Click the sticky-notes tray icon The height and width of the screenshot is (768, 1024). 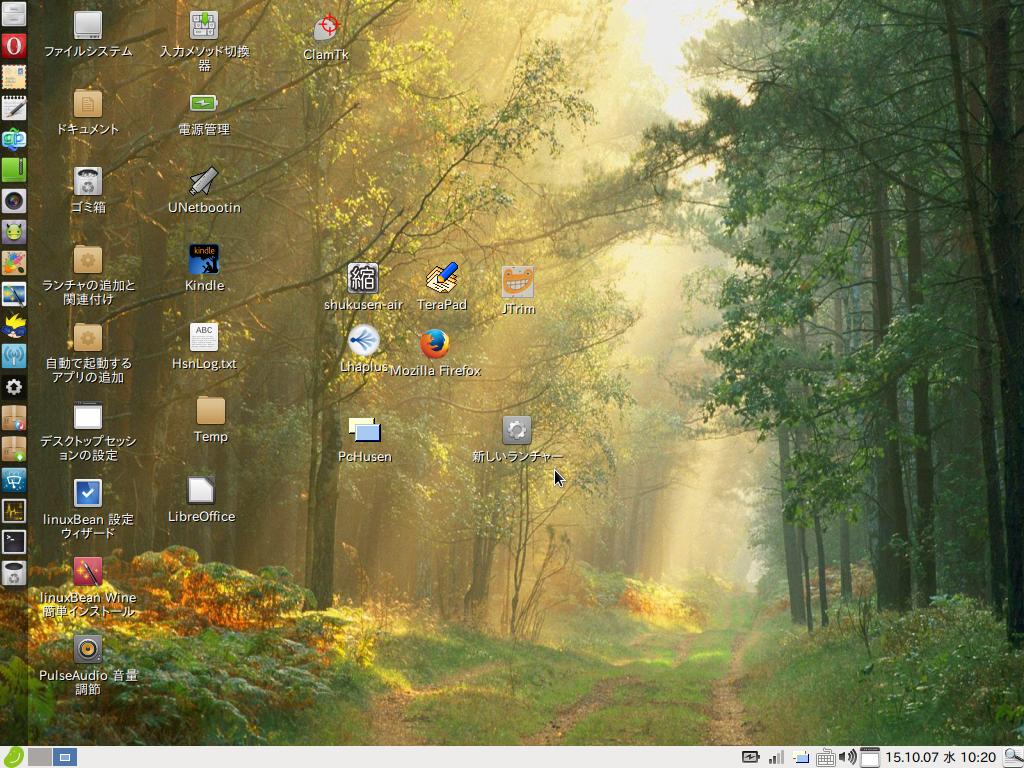point(801,758)
